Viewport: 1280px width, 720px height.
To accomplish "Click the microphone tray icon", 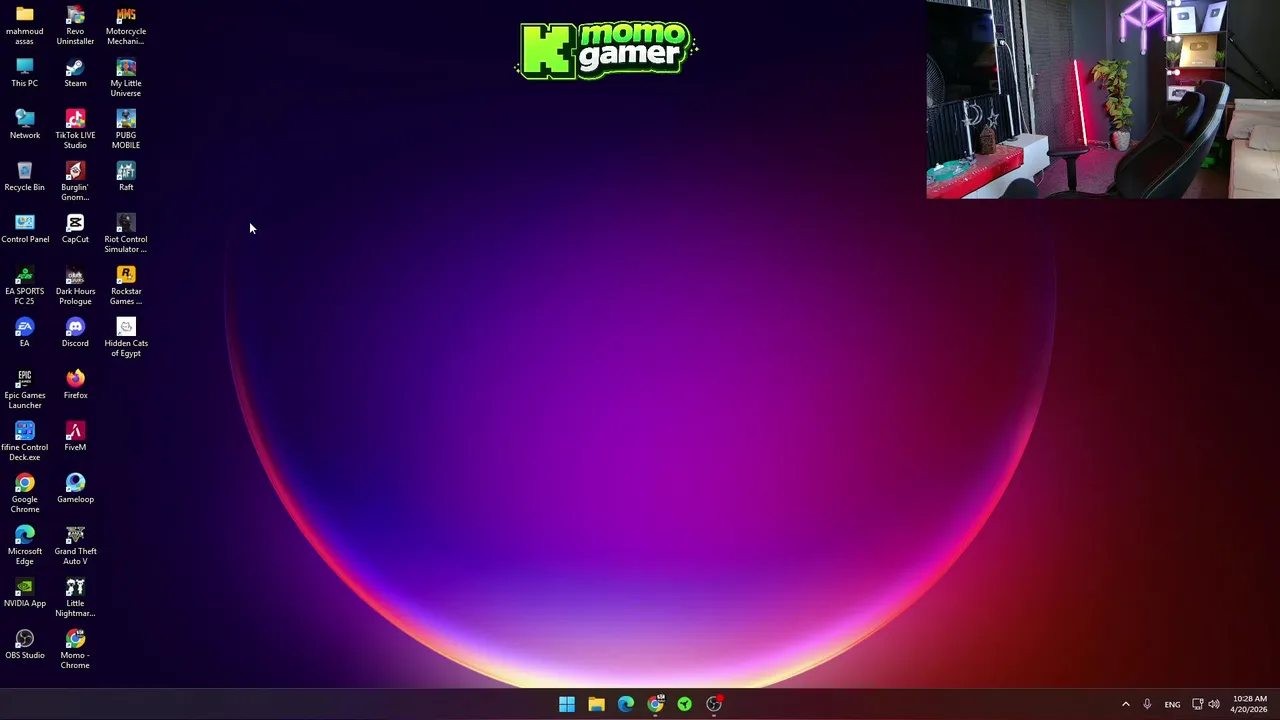I will (1147, 704).
